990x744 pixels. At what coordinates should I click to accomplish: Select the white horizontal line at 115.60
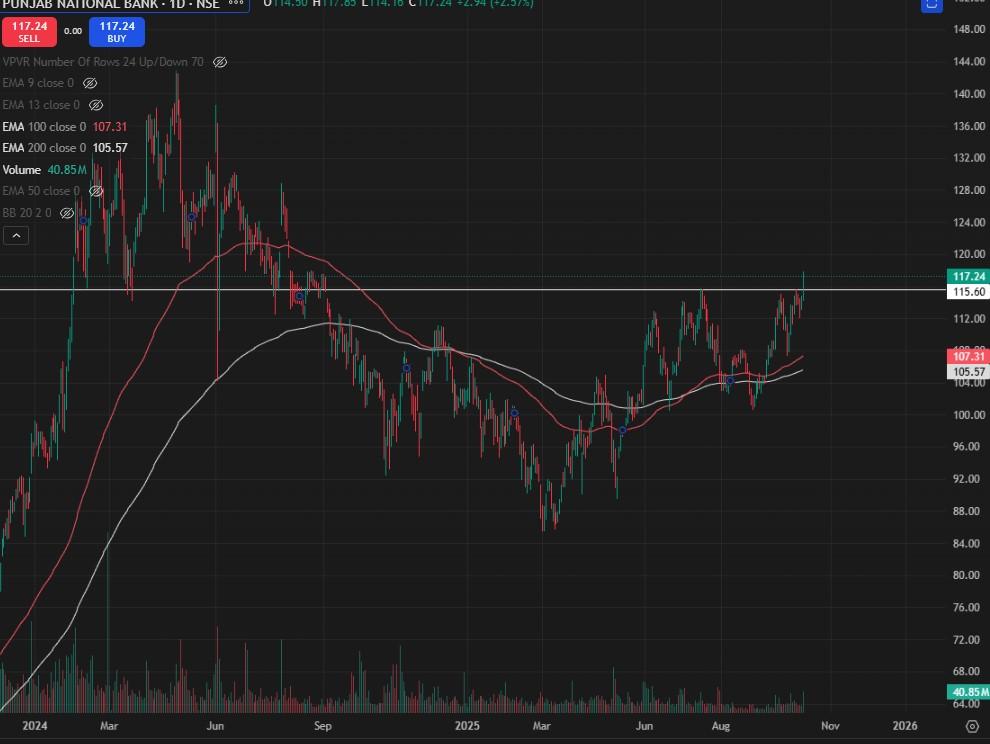[474, 289]
